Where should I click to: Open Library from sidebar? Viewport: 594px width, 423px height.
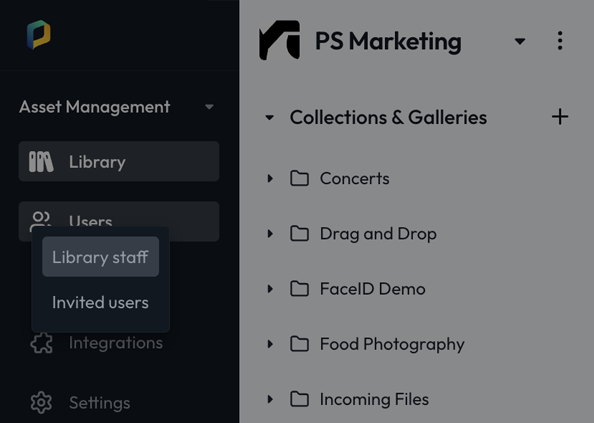(x=119, y=161)
